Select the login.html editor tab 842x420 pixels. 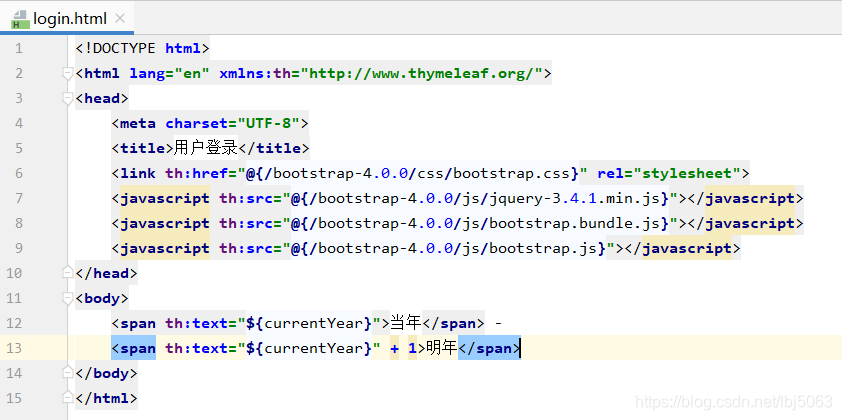tap(67, 19)
